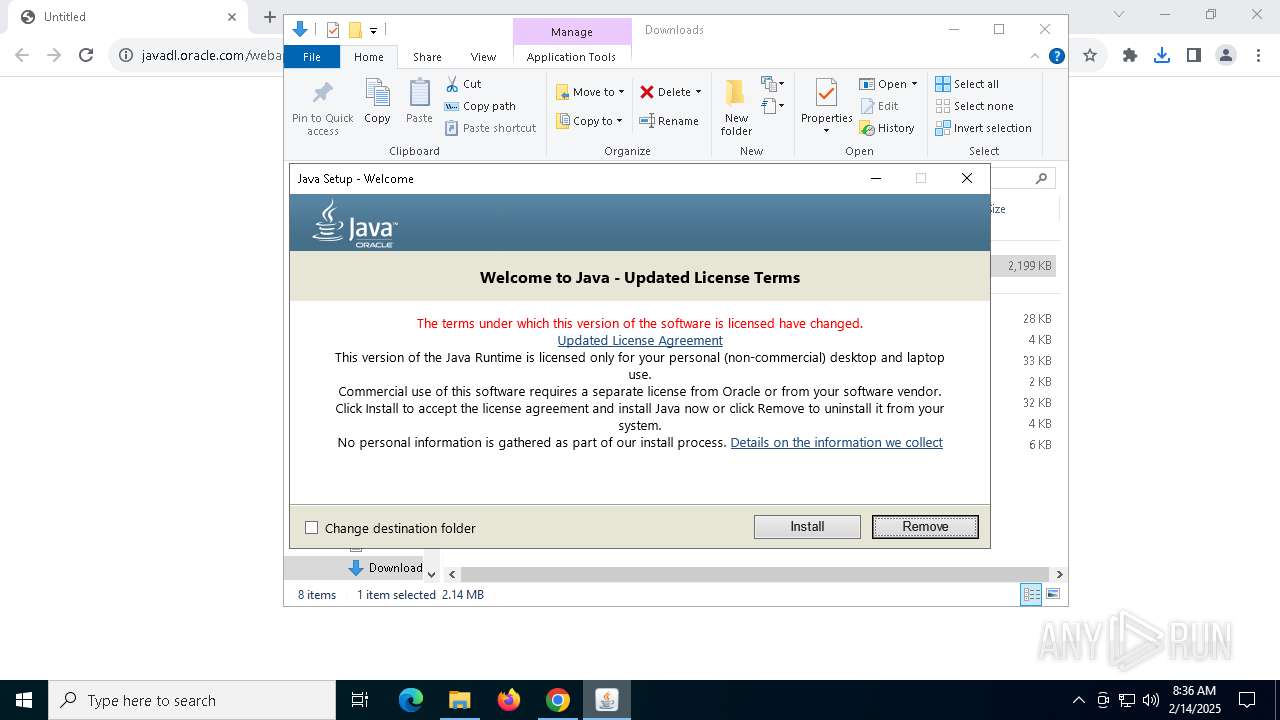
Task: Click the Remove button in Java Setup
Action: pos(925,527)
